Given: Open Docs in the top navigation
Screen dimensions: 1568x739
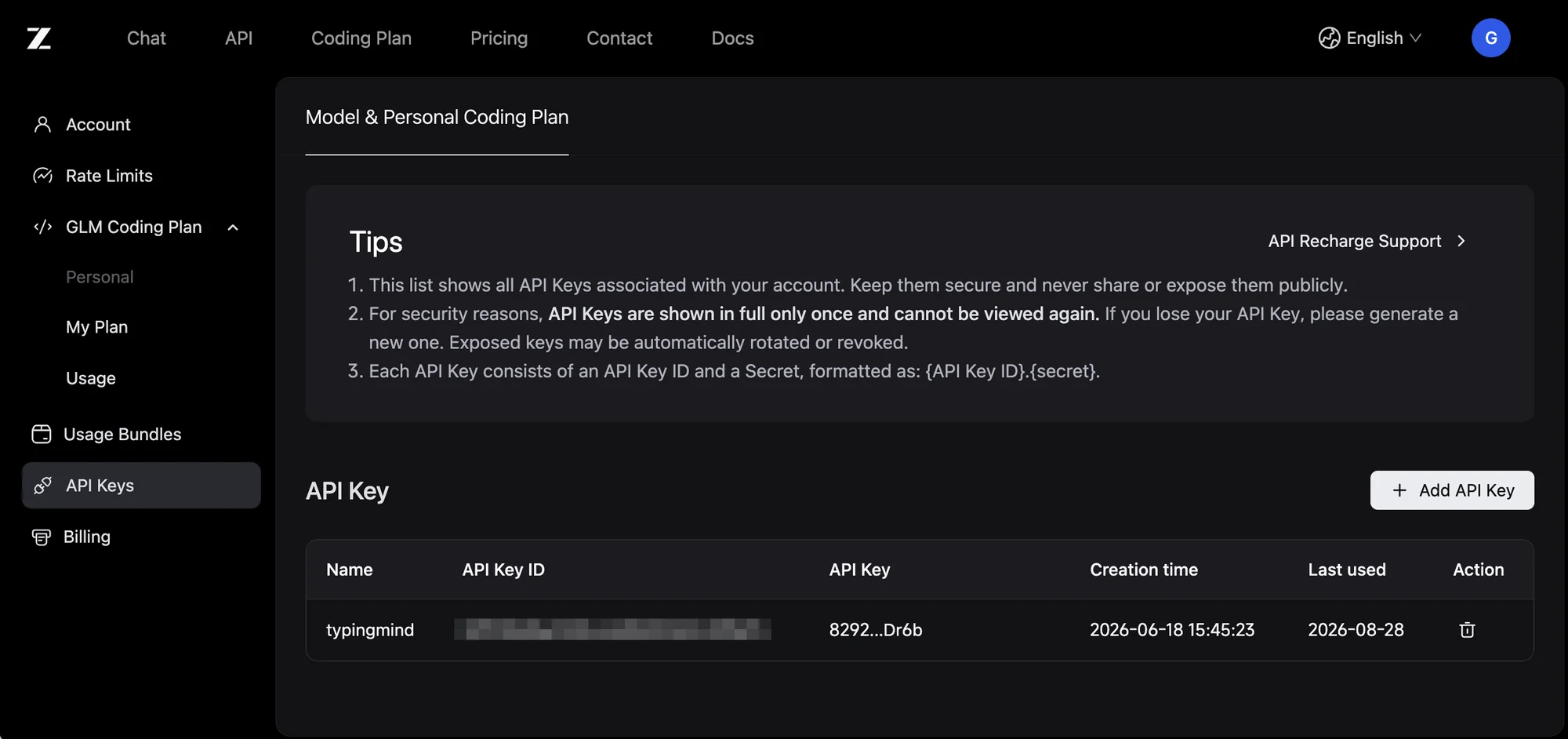Looking at the screenshot, I should (732, 38).
